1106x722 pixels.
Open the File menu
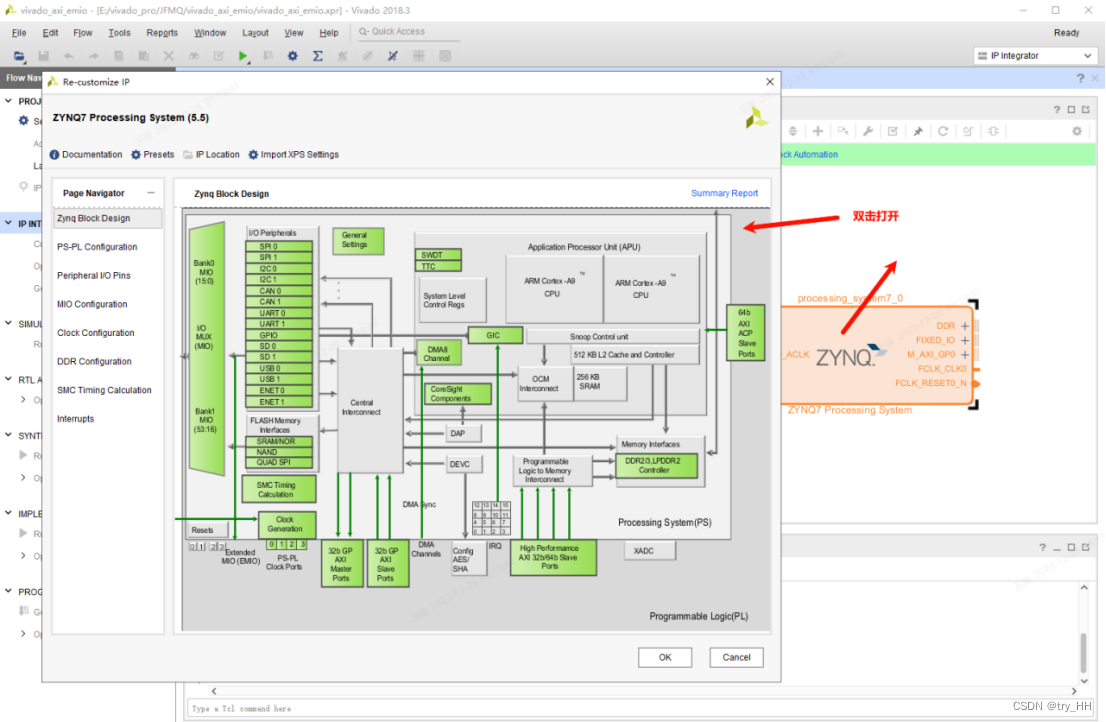pyautogui.click(x=19, y=32)
